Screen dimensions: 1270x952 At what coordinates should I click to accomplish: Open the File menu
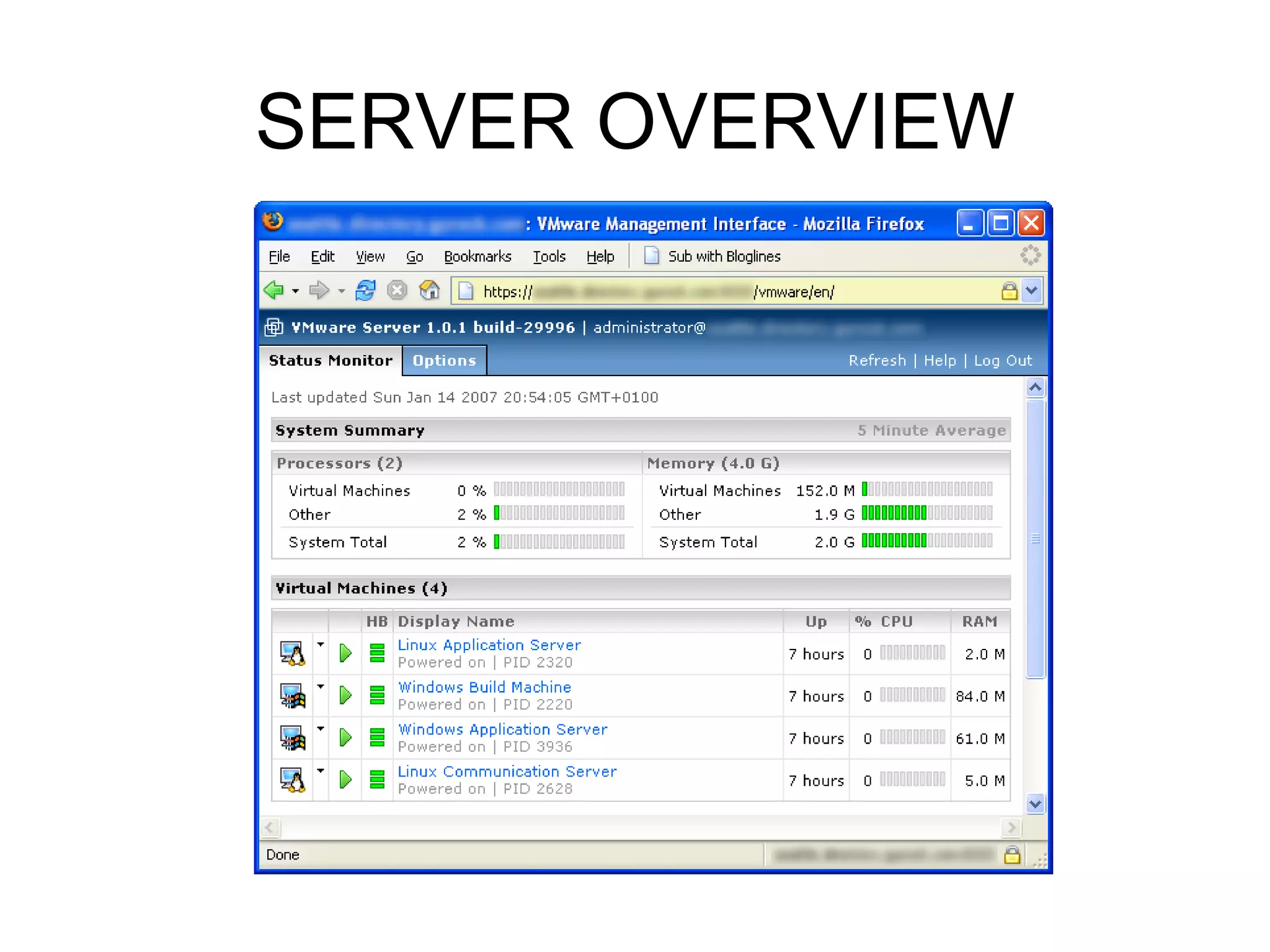tap(279, 257)
